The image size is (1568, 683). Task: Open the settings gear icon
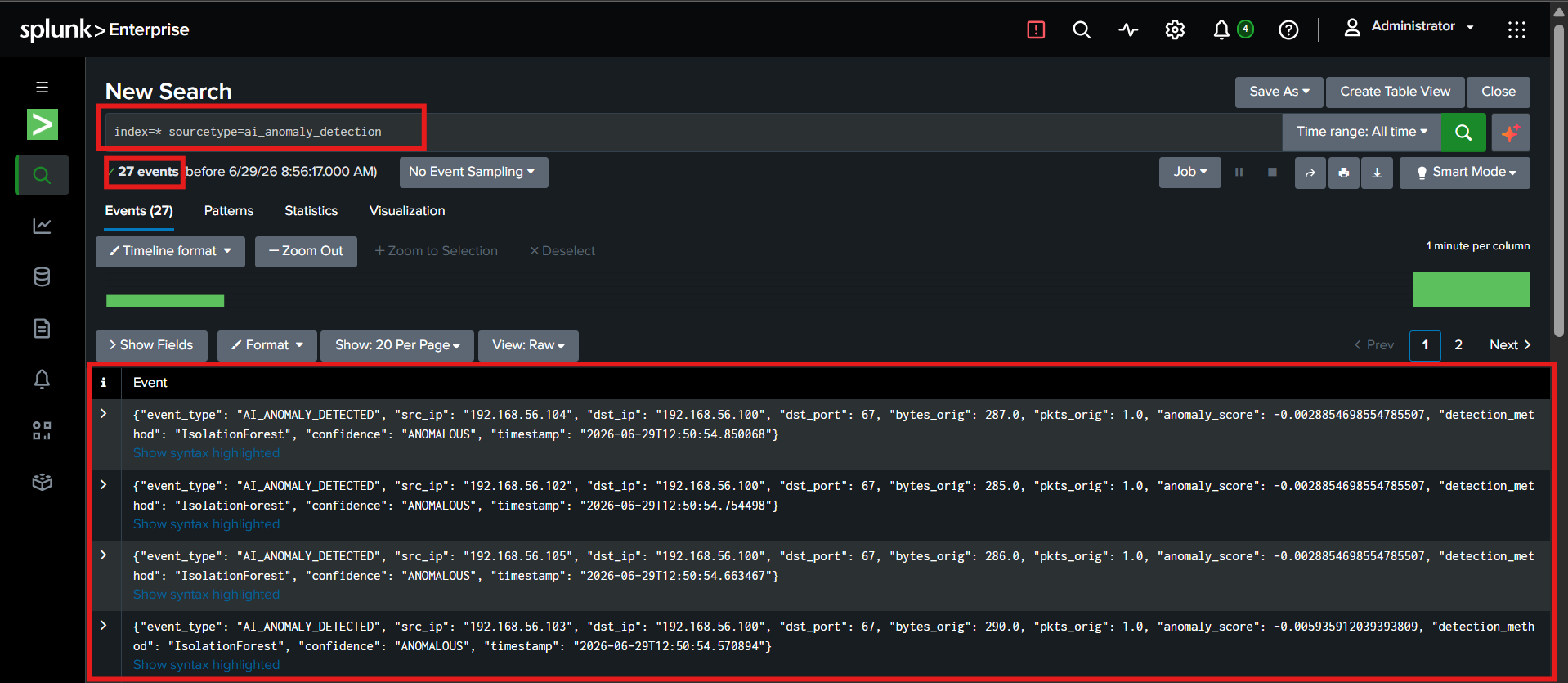[x=1175, y=30]
